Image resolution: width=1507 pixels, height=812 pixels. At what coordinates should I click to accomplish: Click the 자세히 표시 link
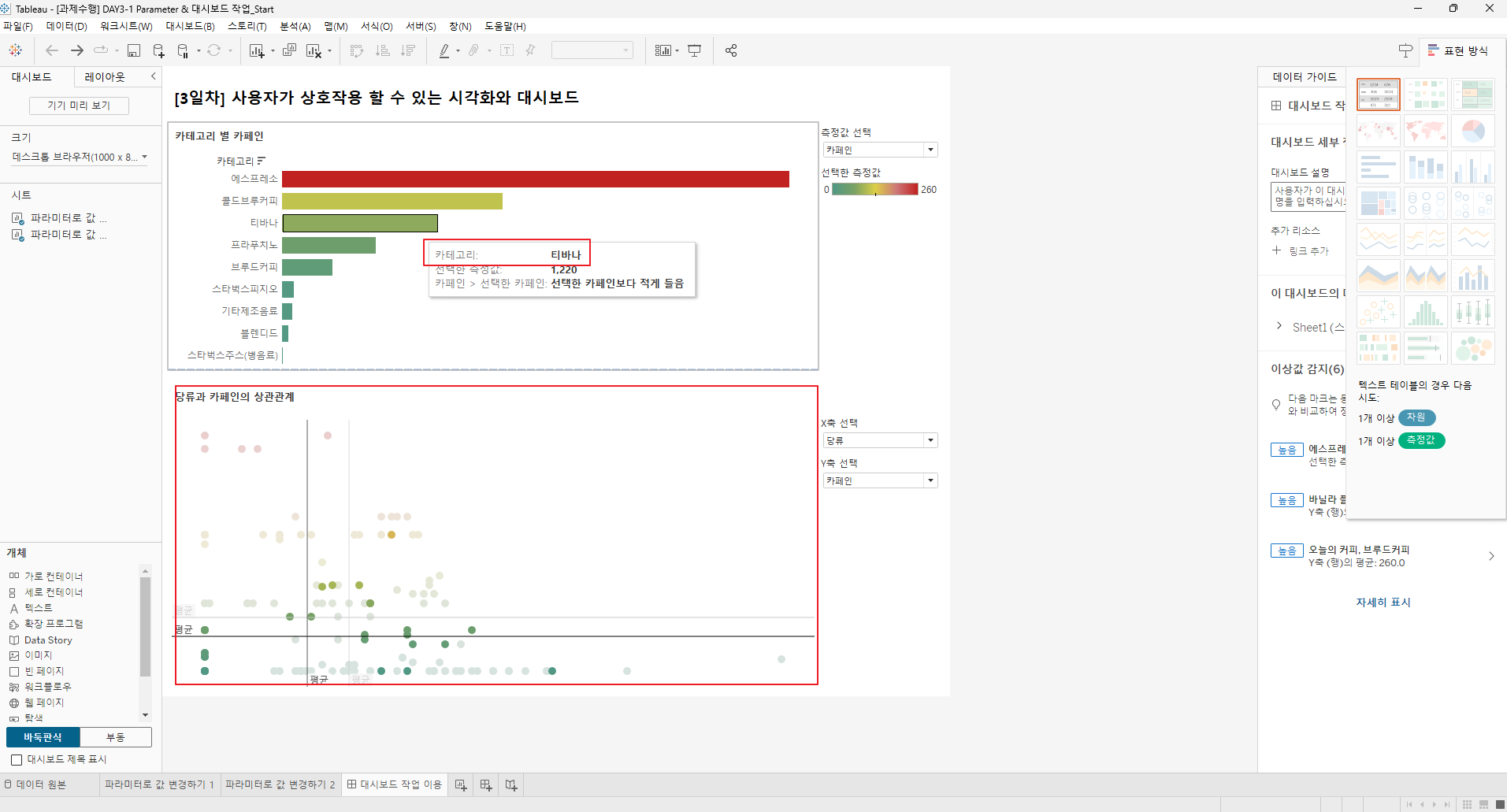pos(1383,602)
